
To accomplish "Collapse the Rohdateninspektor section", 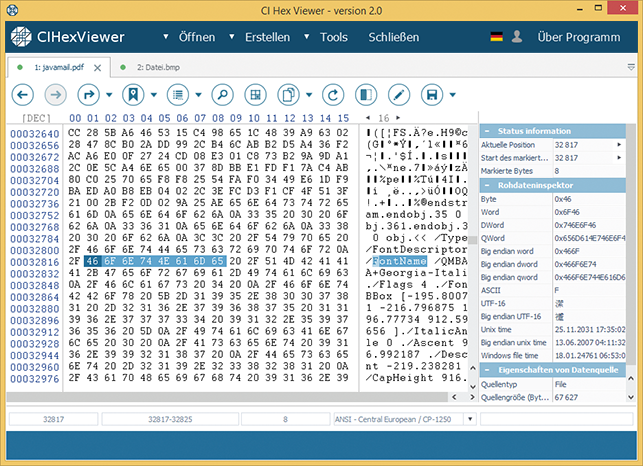I will coord(487,185).
